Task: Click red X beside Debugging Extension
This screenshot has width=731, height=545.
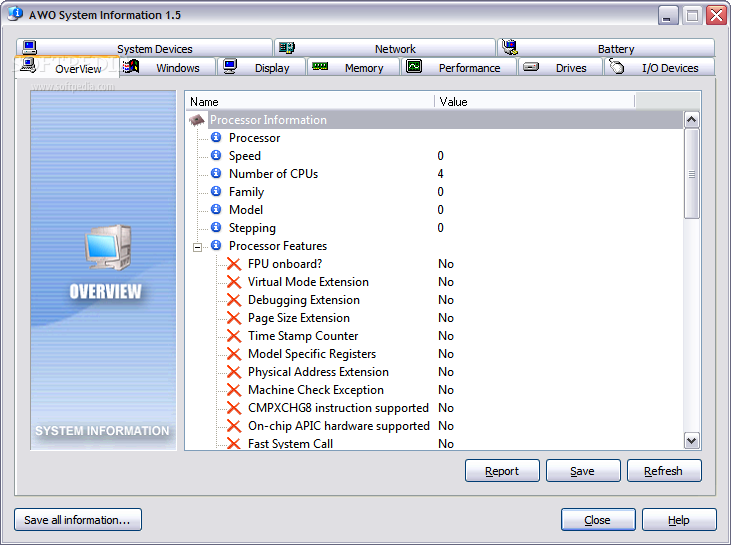Action: coord(234,300)
